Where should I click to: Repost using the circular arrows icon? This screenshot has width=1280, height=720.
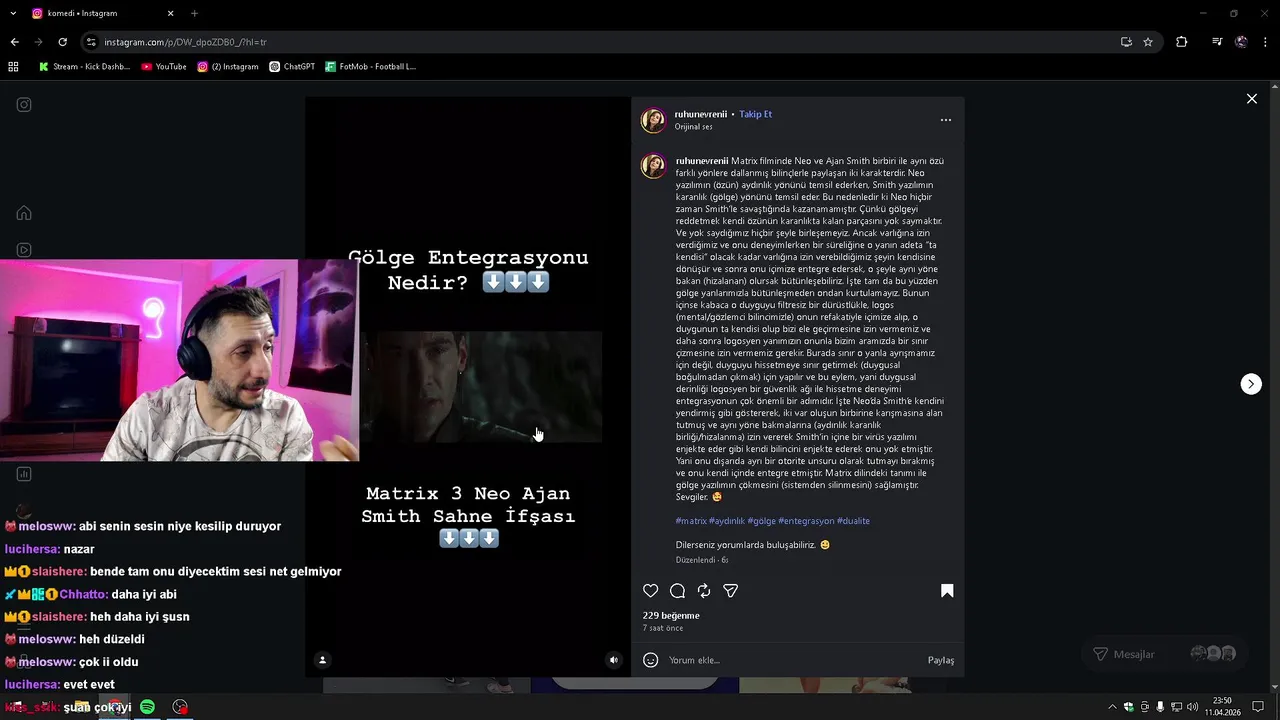point(704,591)
